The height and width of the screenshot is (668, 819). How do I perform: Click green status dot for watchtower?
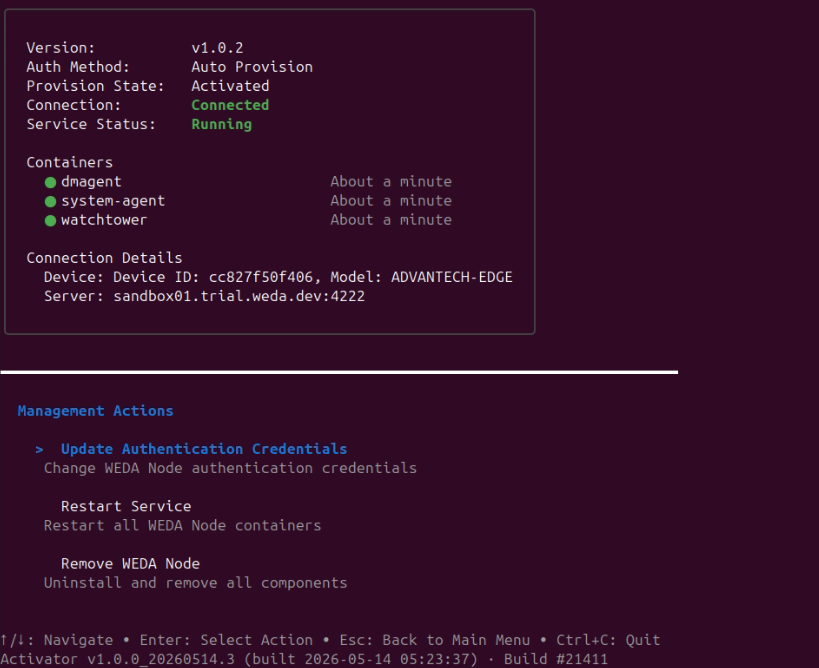(x=50, y=220)
